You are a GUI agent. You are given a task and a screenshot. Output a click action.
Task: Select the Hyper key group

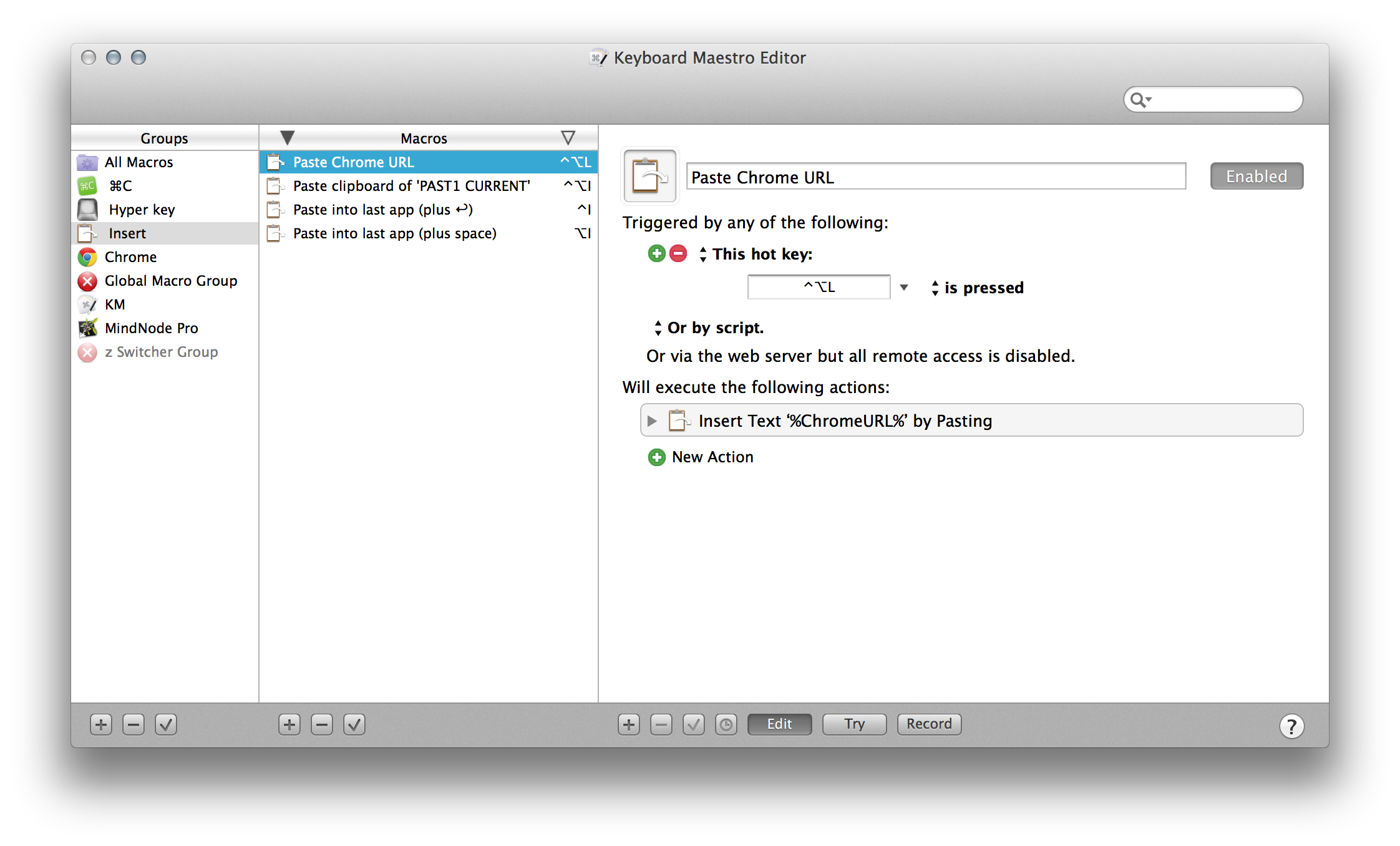tap(165, 210)
